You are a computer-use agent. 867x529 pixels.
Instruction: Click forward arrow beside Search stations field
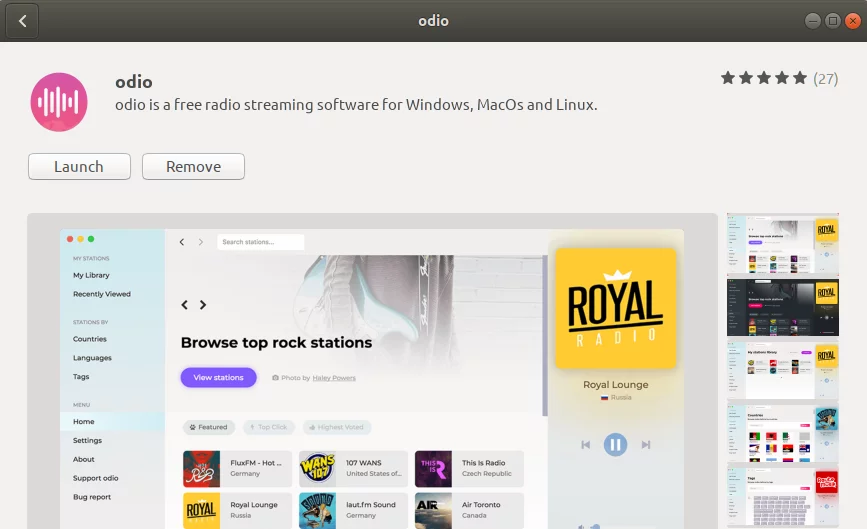point(201,242)
